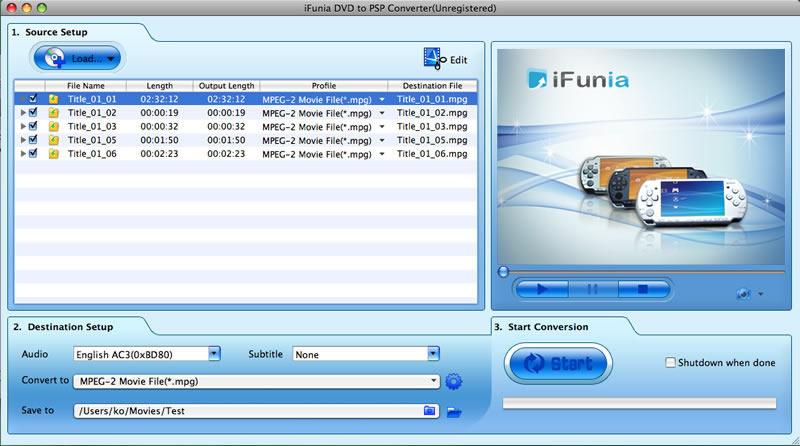Open profile settings gear icon
Image resolution: width=800 pixels, height=446 pixels.
tap(454, 382)
